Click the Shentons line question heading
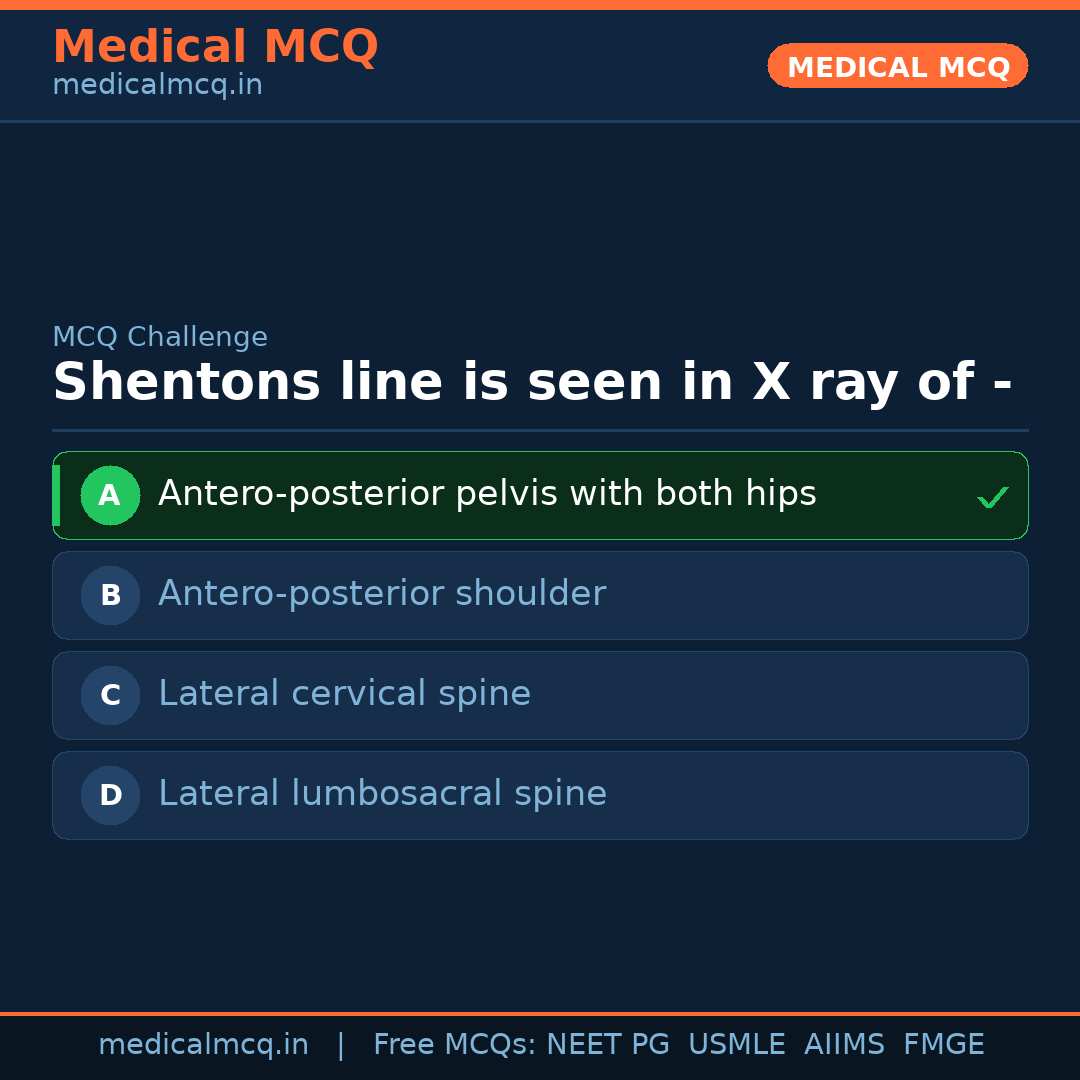 532,383
